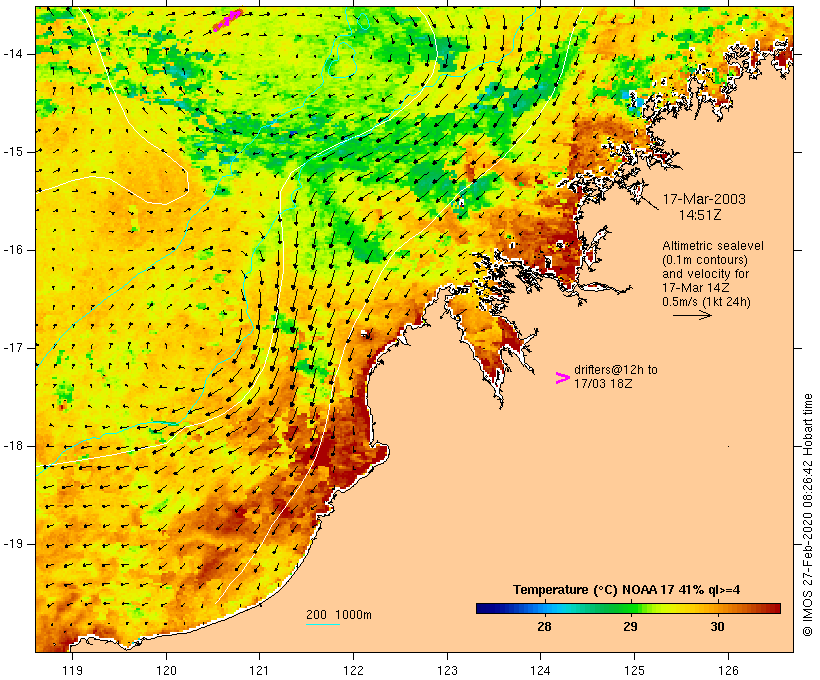Click the colorbar tick label 30
820x680 pixels.
(x=717, y=626)
